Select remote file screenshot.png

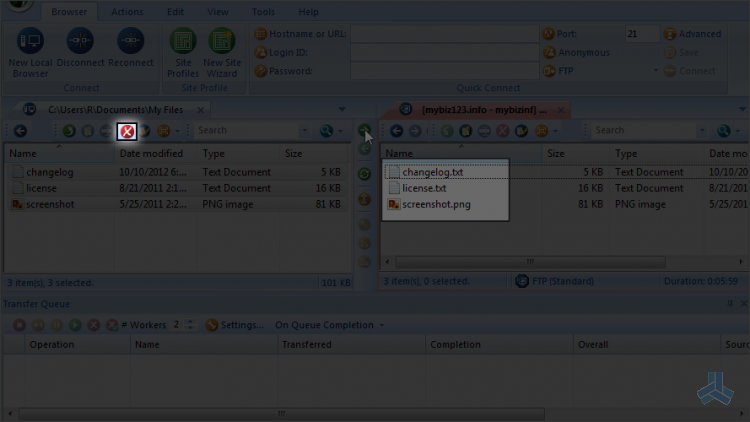tap(436, 204)
